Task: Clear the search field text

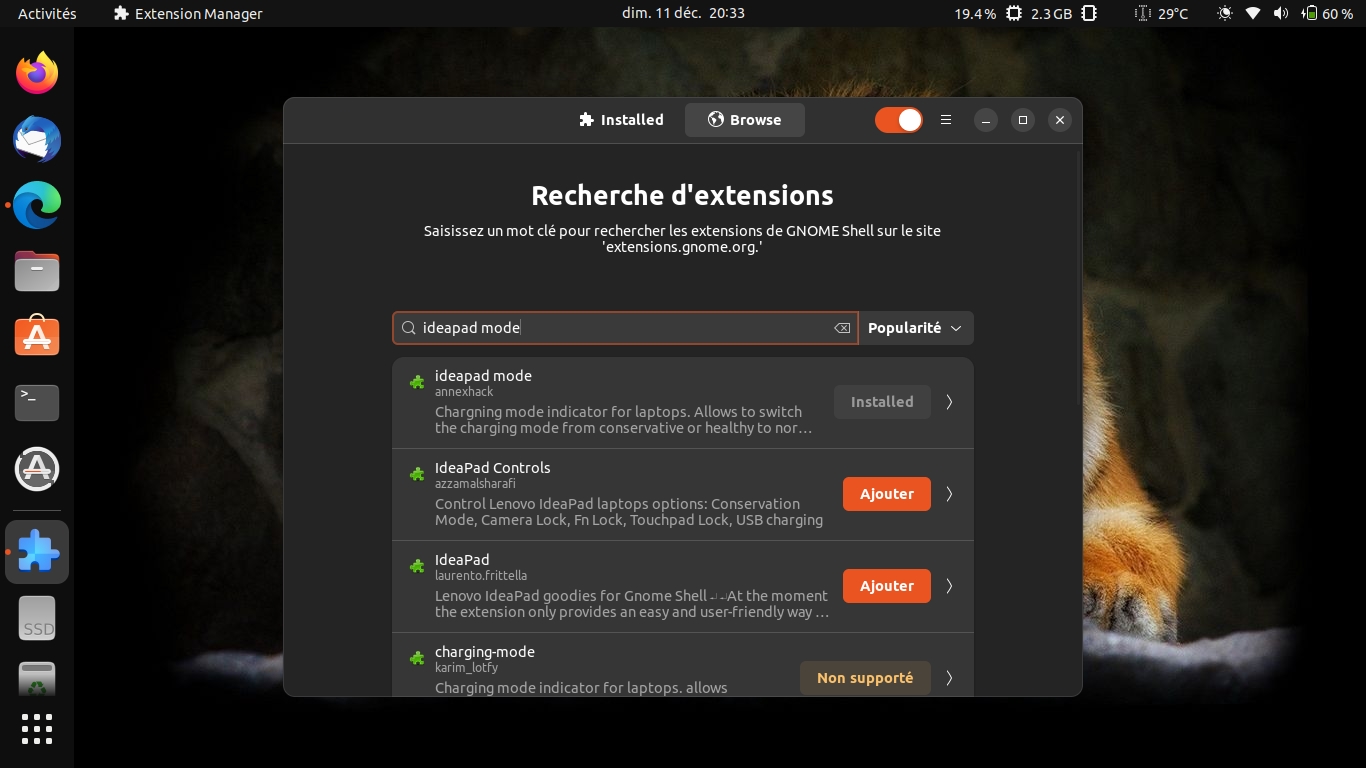Action: coord(842,328)
